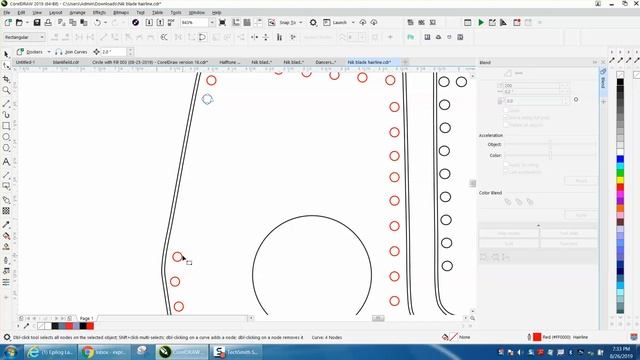Click the Full-screen preview icon
Image resolution: width=640 pixels, height=360 pixels.
tap(222, 23)
